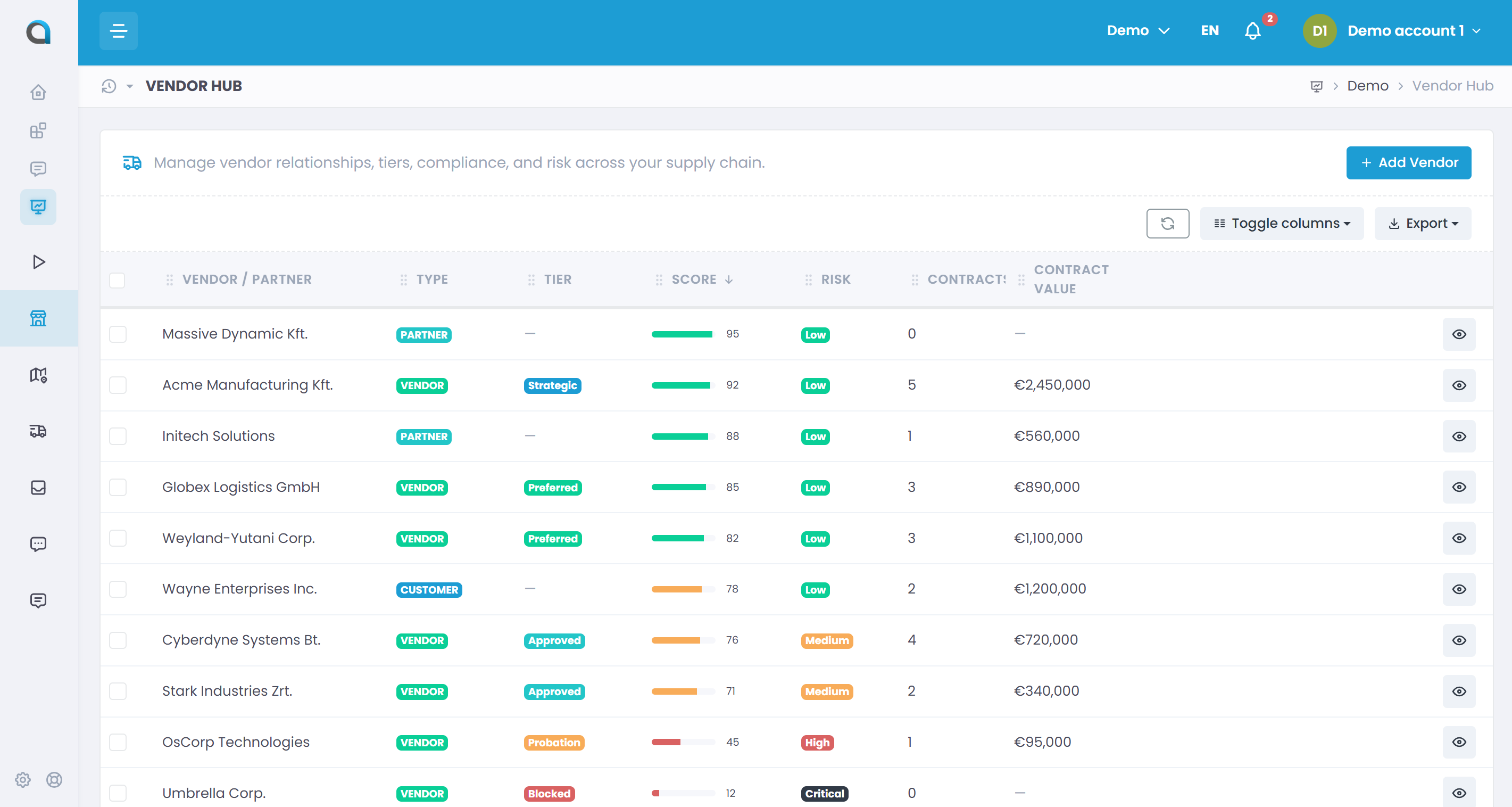Viewport: 1512px width, 807px height.
Task: Sort by Vendor / Partner column
Action: point(247,279)
